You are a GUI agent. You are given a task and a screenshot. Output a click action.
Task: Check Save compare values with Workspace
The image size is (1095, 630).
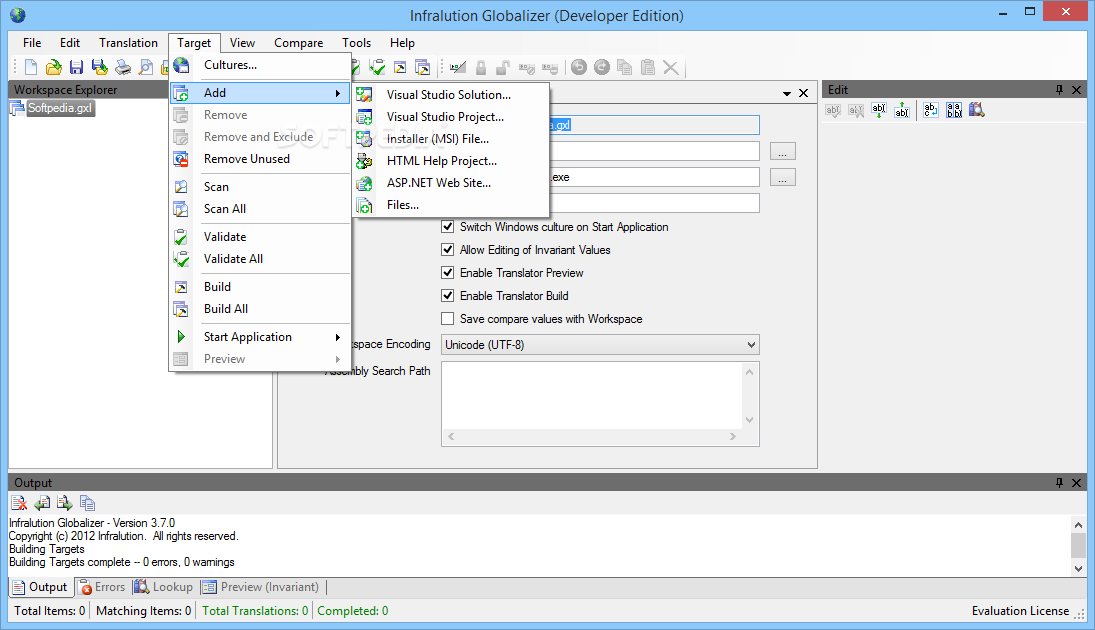tap(448, 318)
